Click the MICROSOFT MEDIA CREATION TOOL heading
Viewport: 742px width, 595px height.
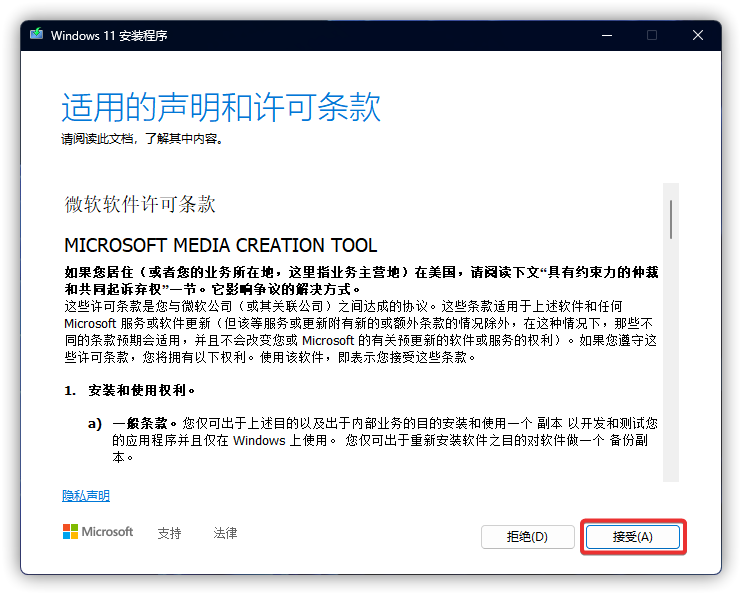coord(220,246)
